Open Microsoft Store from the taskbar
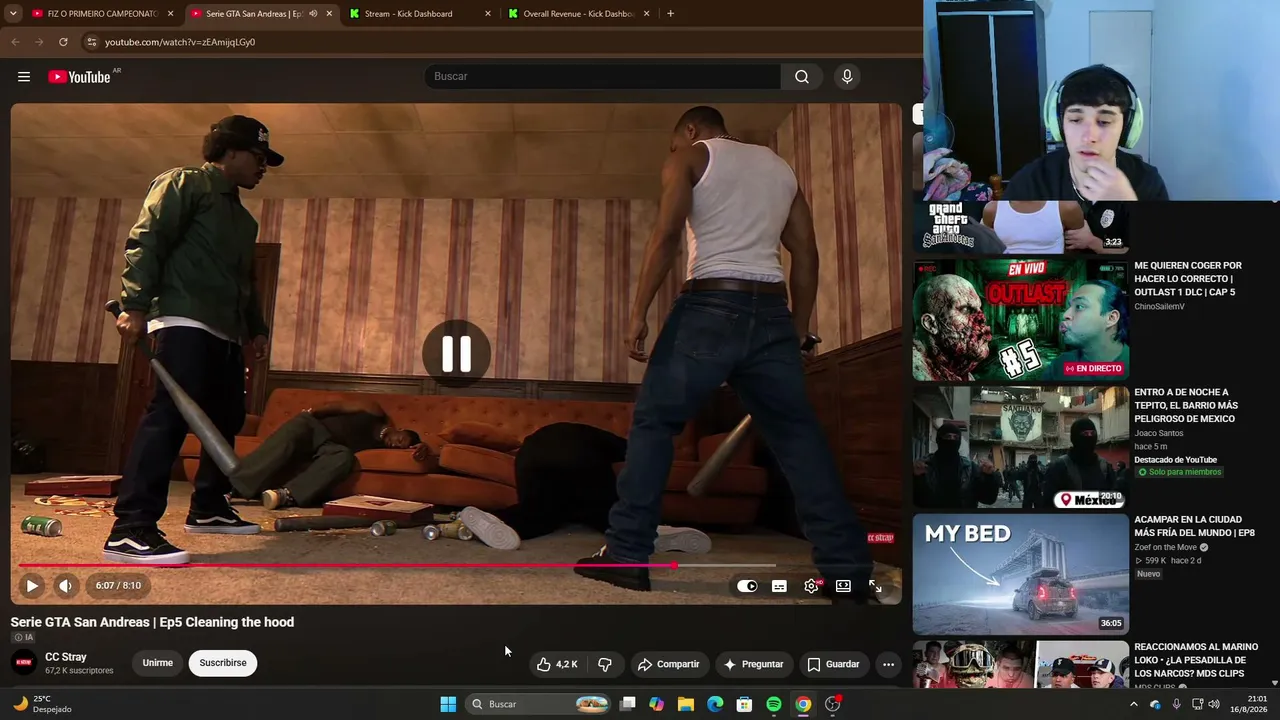 click(744, 704)
